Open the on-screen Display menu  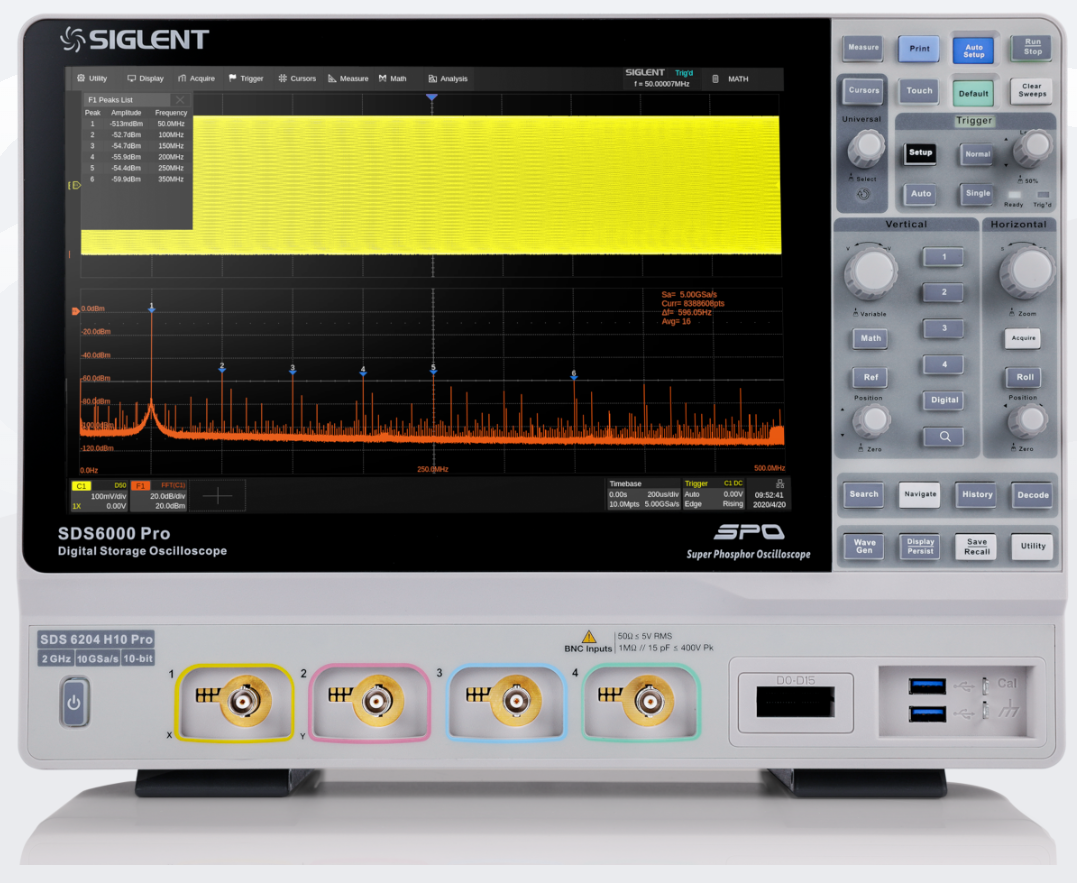[x=146, y=78]
